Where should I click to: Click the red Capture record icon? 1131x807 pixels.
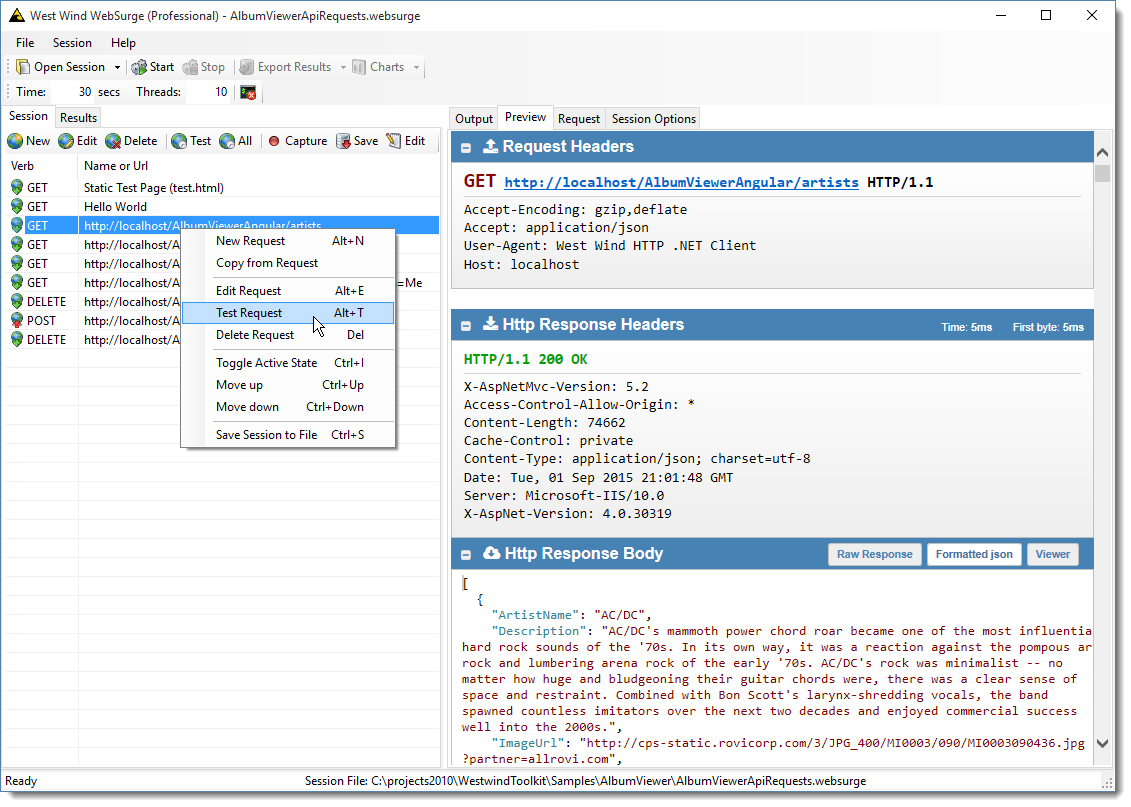tap(274, 141)
